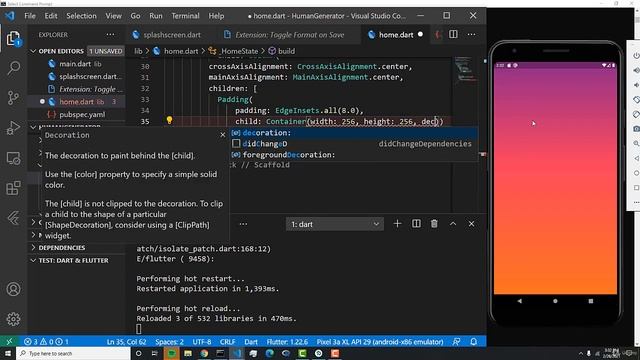The image size is (640, 360).
Task: Open the View menu
Action: [113, 16]
